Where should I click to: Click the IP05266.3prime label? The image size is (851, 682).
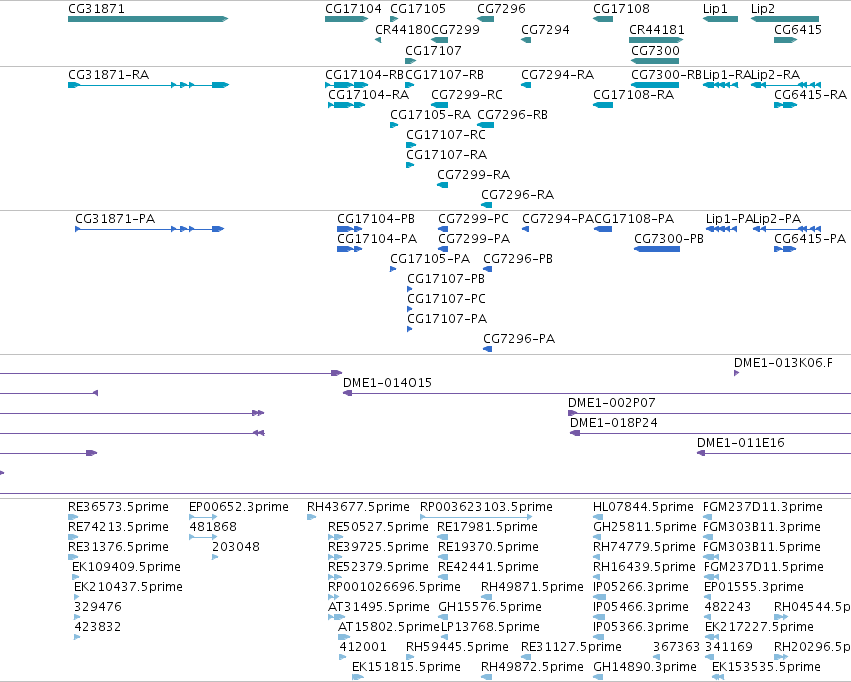640,587
